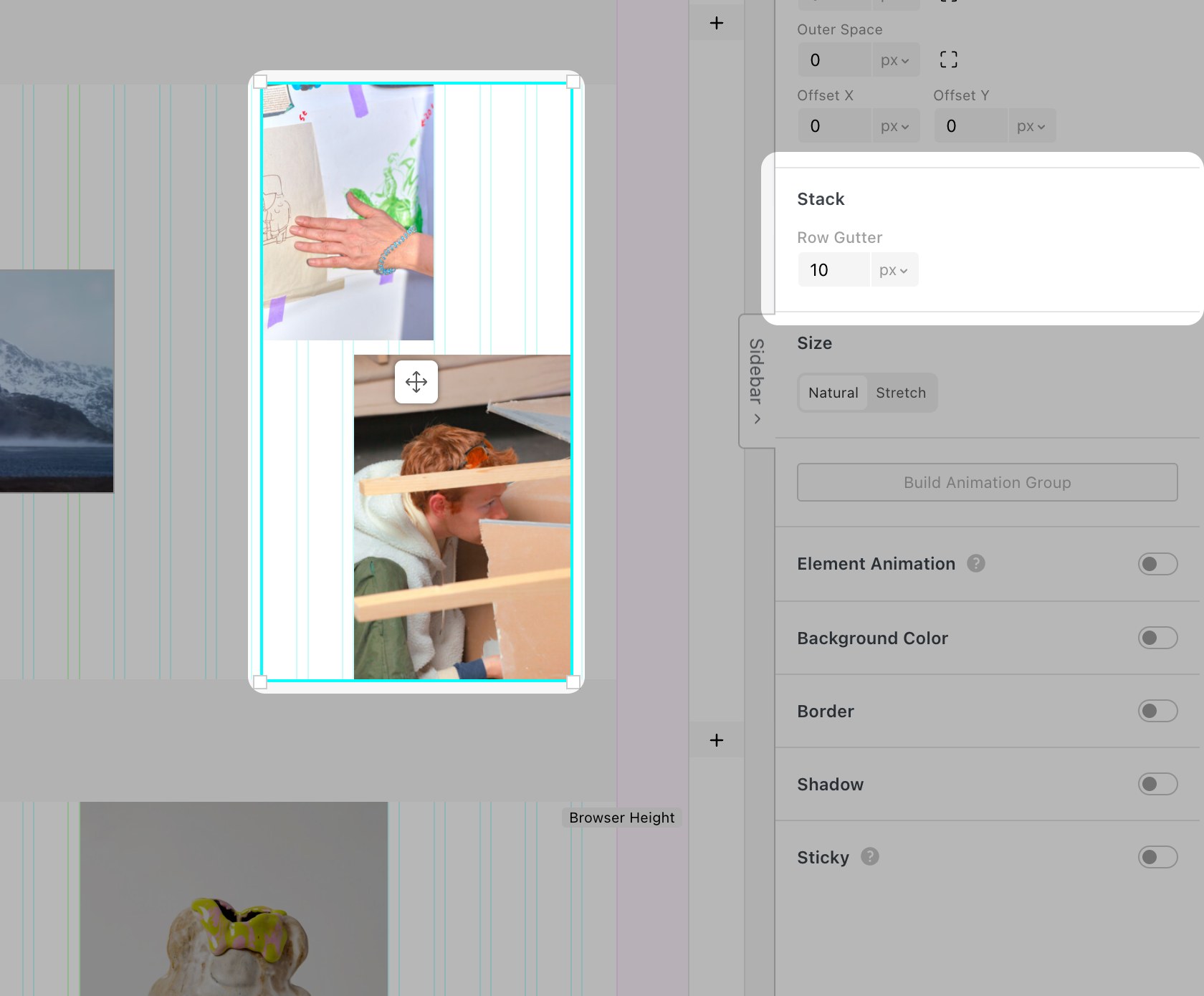Open the Sticky help question mark icon
Image resolution: width=1204 pixels, height=996 pixels.
(869, 856)
